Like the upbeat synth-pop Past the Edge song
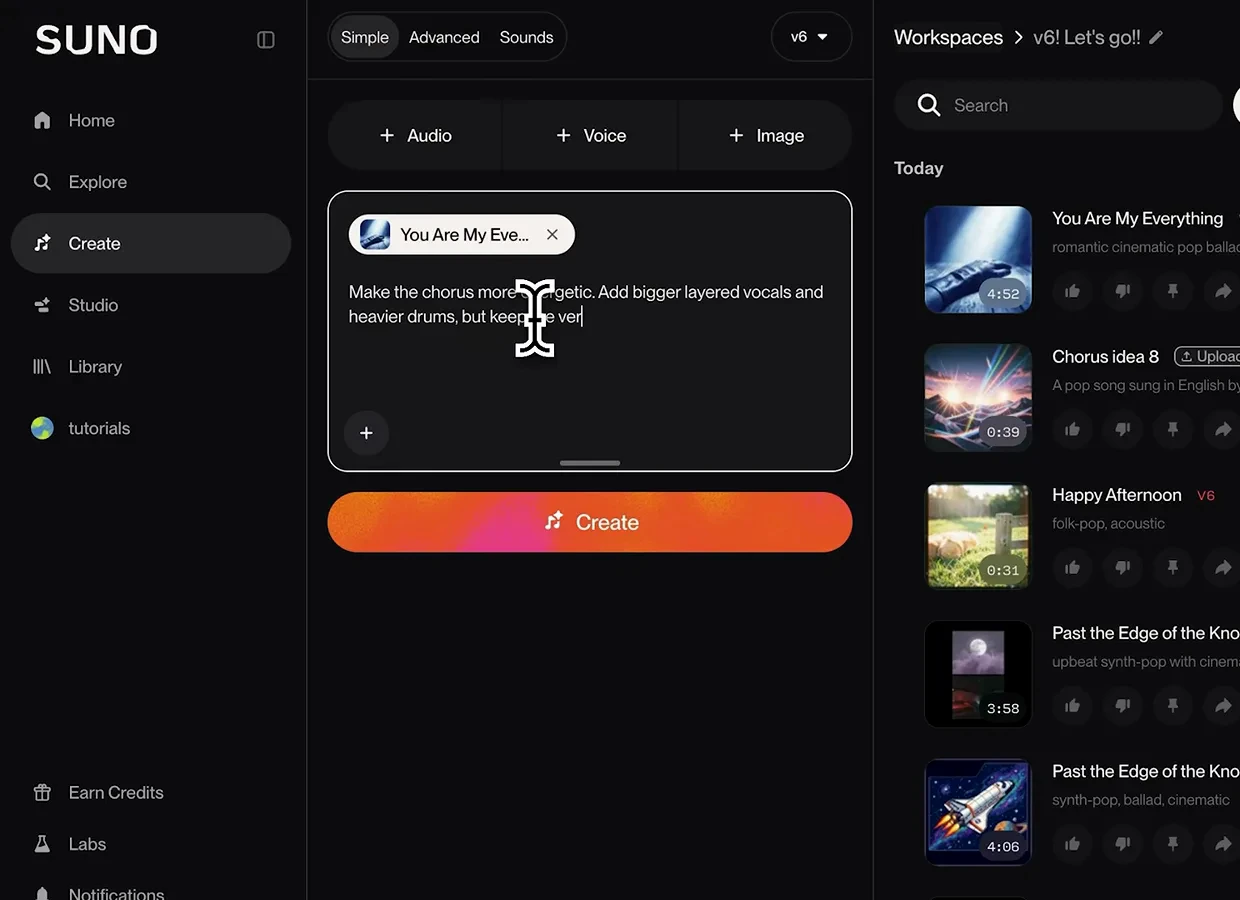 tap(1073, 705)
